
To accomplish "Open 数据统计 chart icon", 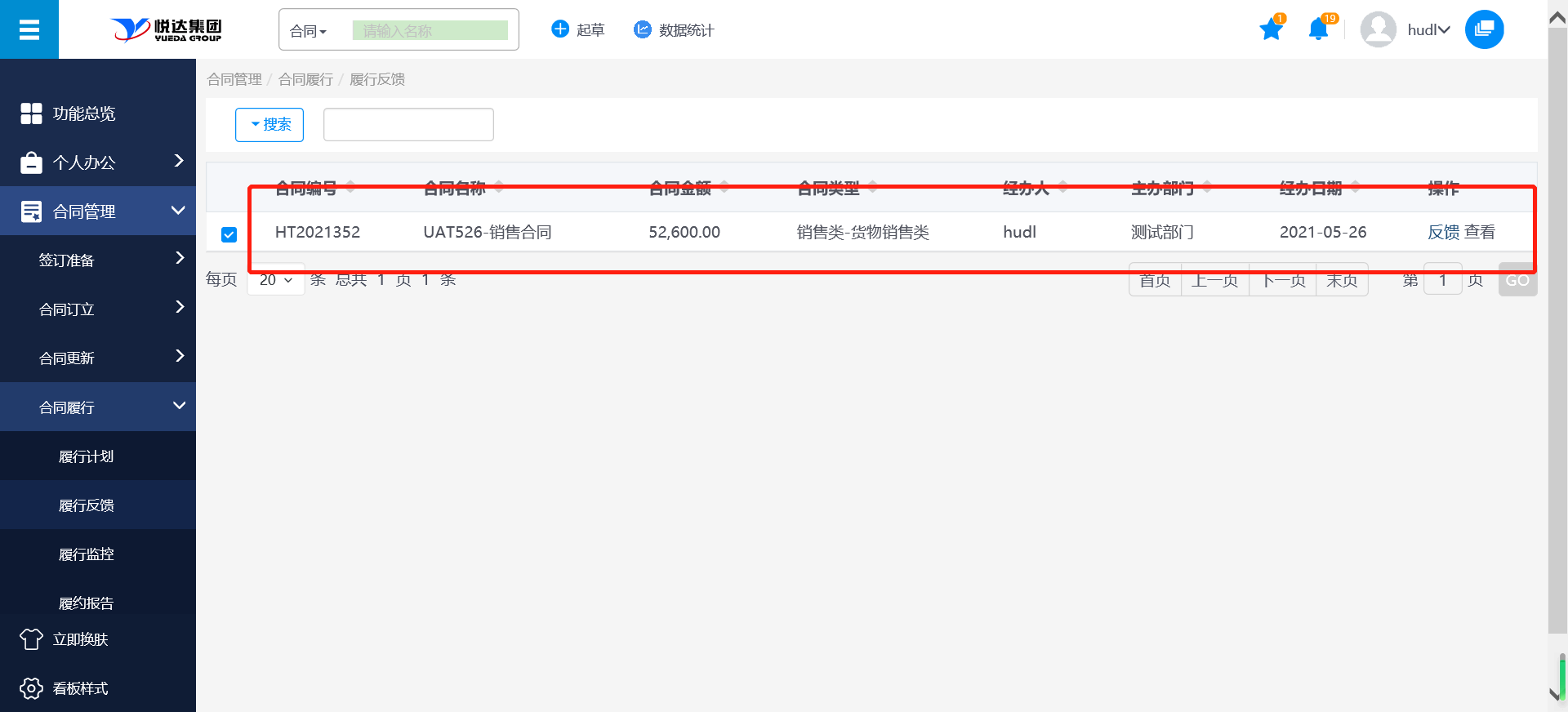I will (643, 29).
